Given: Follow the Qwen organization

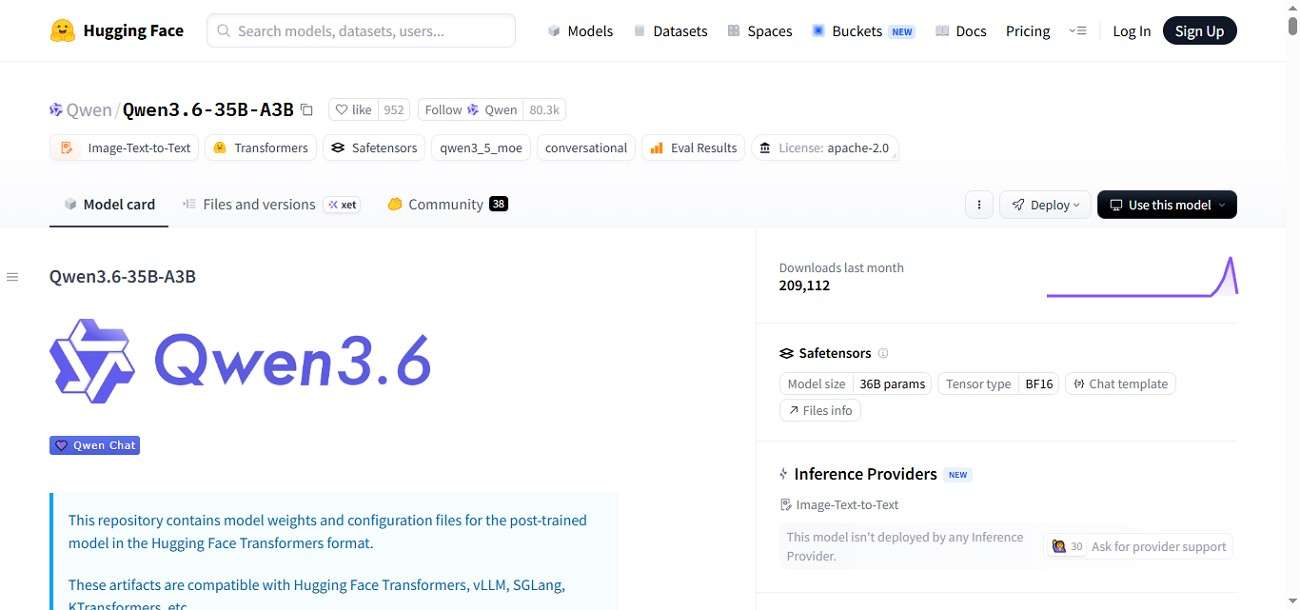Looking at the screenshot, I should [x=470, y=110].
